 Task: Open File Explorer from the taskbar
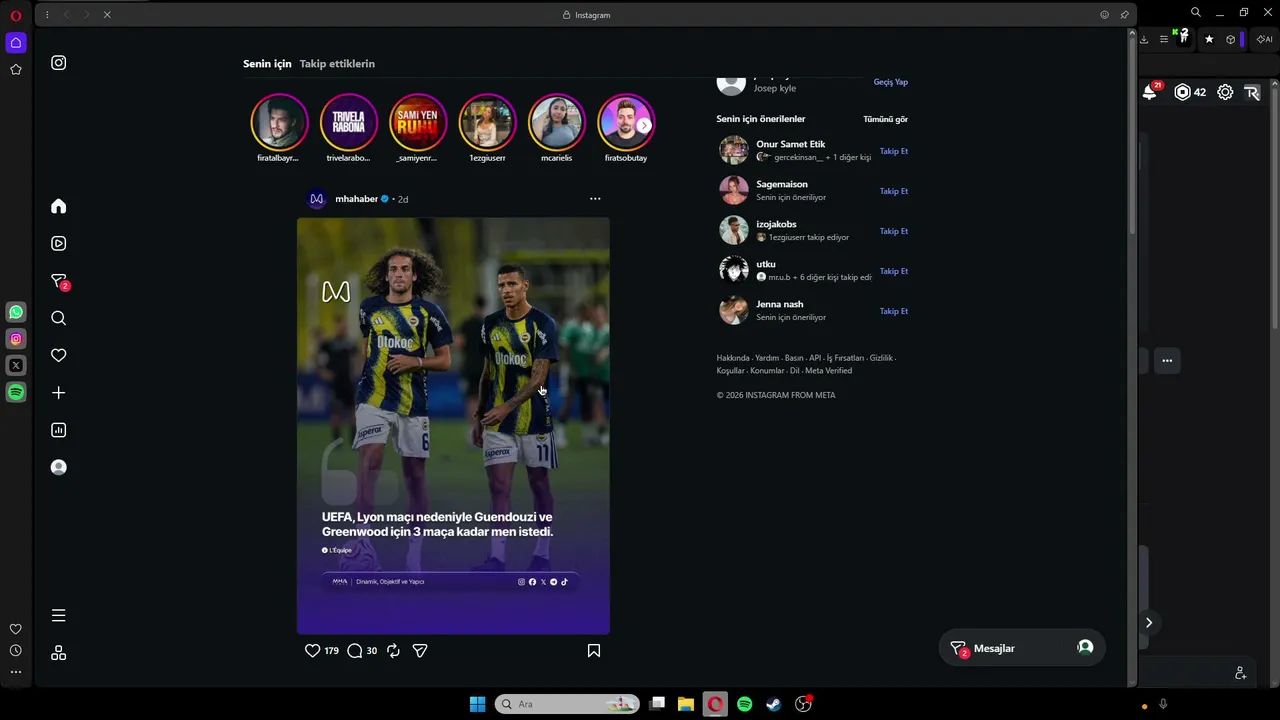686,704
